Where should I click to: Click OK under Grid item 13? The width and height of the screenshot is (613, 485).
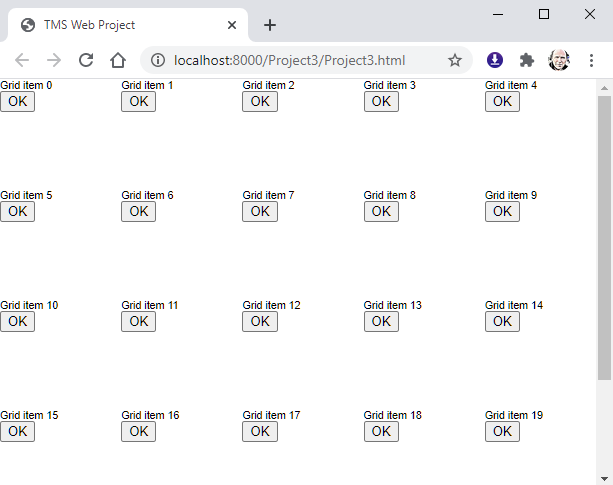(x=381, y=322)
